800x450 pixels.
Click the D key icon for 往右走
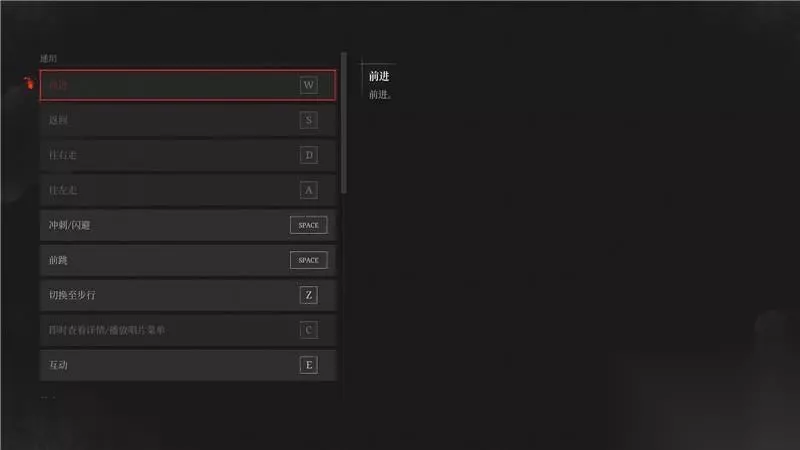[309, 155]
